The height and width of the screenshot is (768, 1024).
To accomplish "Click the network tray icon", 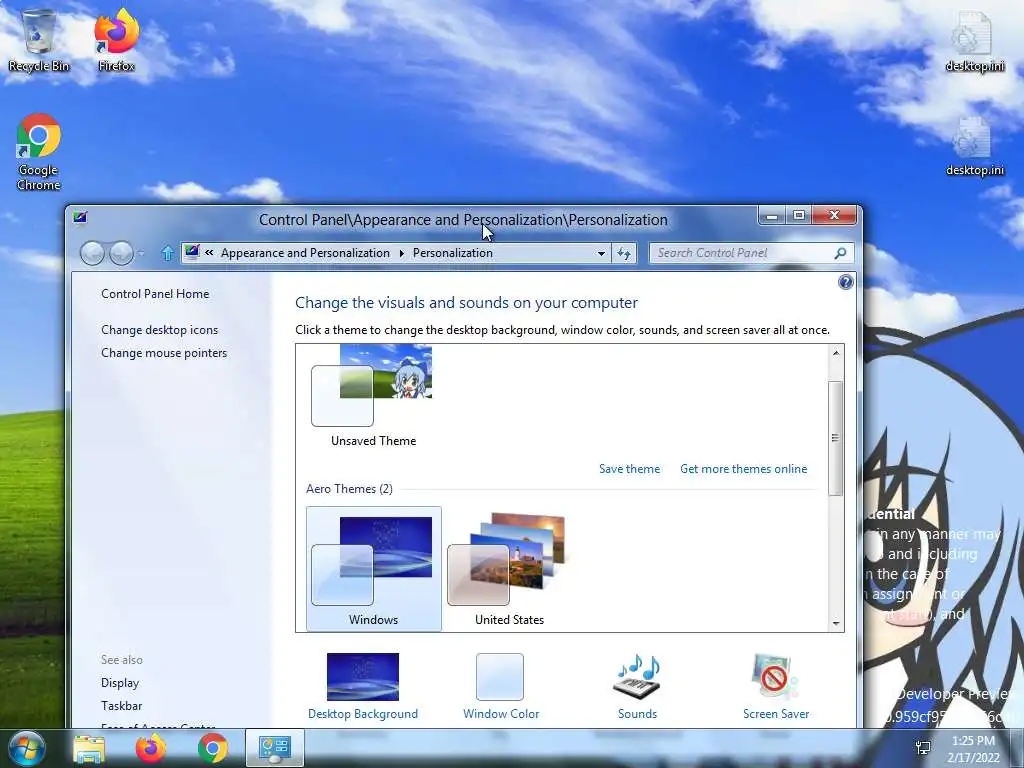I will click(x=923, y=749).
